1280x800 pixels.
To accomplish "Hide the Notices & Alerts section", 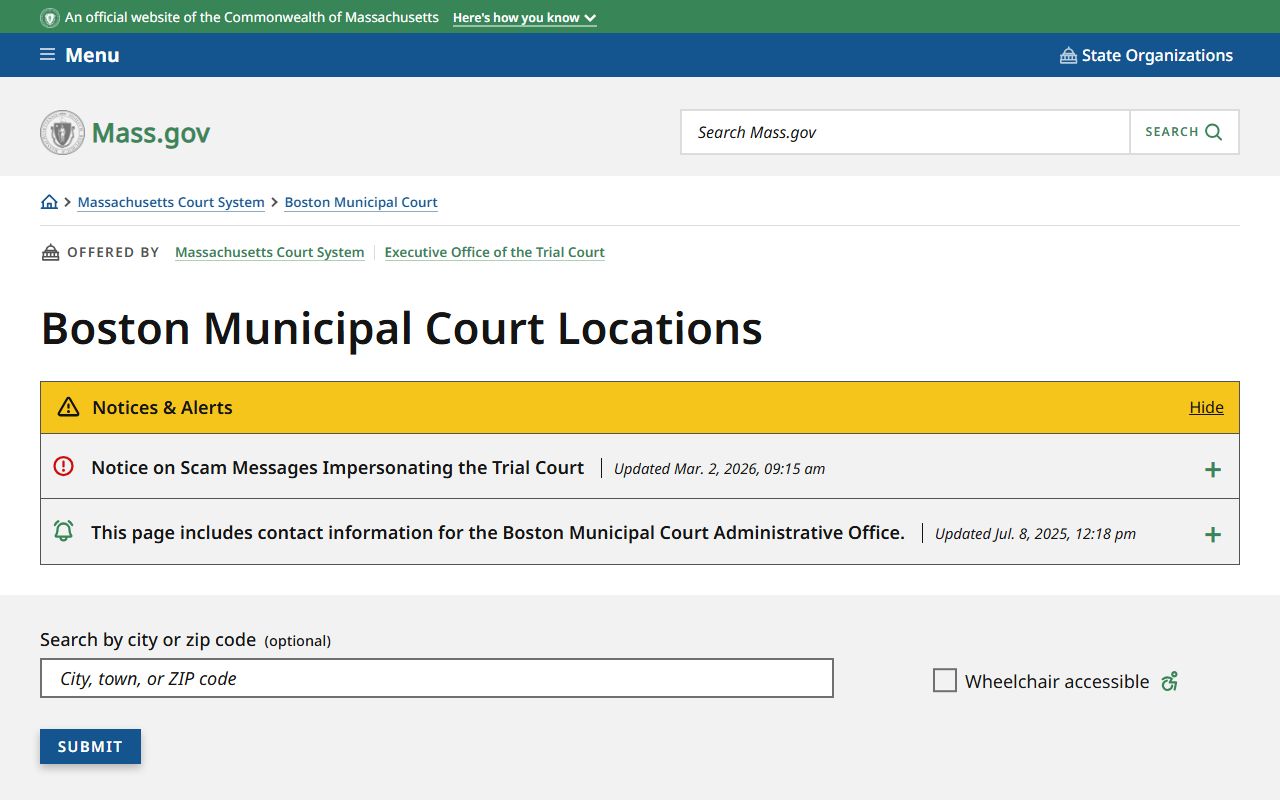I will tap(1206, 407).
